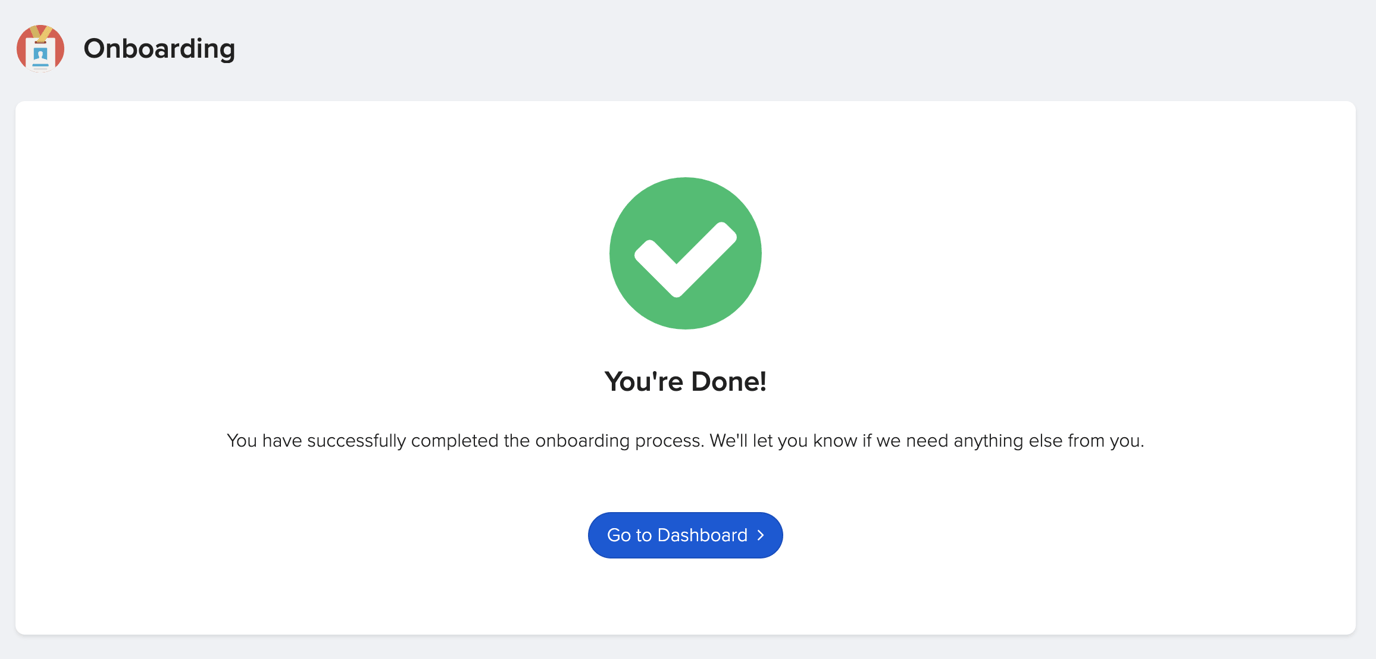Click the blue Dashboard navigation button

[x=685, y=535]
